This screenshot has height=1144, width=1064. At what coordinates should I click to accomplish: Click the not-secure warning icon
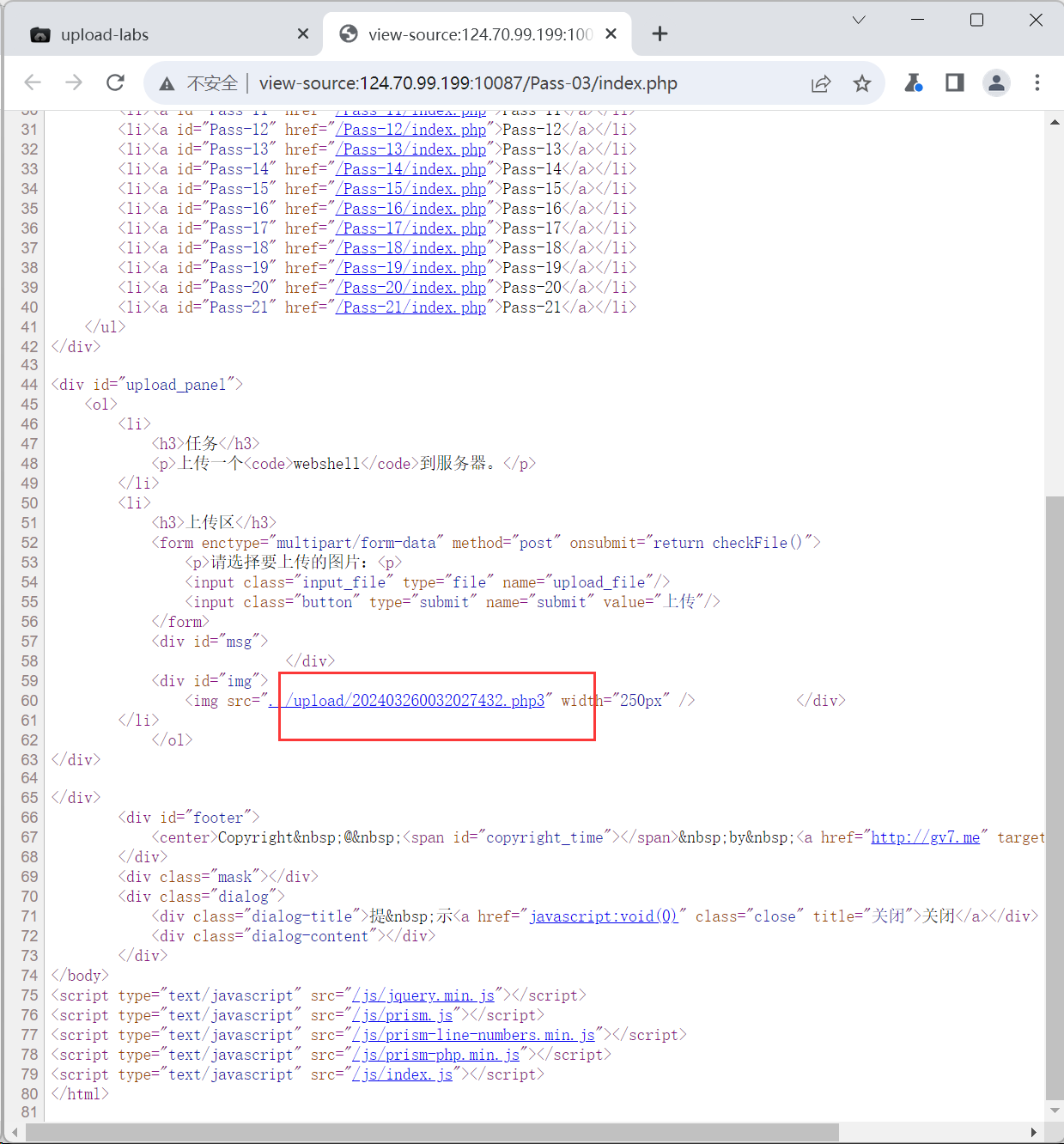[x=167, y=83]
